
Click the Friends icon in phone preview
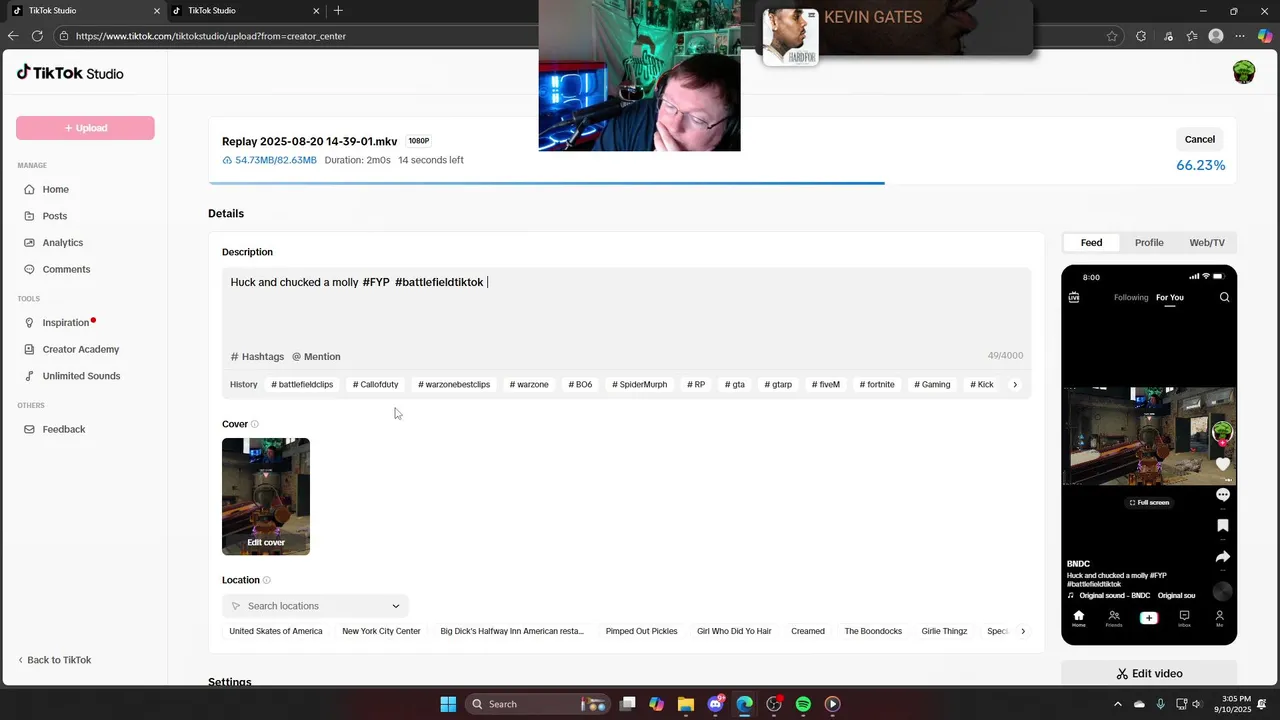(1114, 618)
